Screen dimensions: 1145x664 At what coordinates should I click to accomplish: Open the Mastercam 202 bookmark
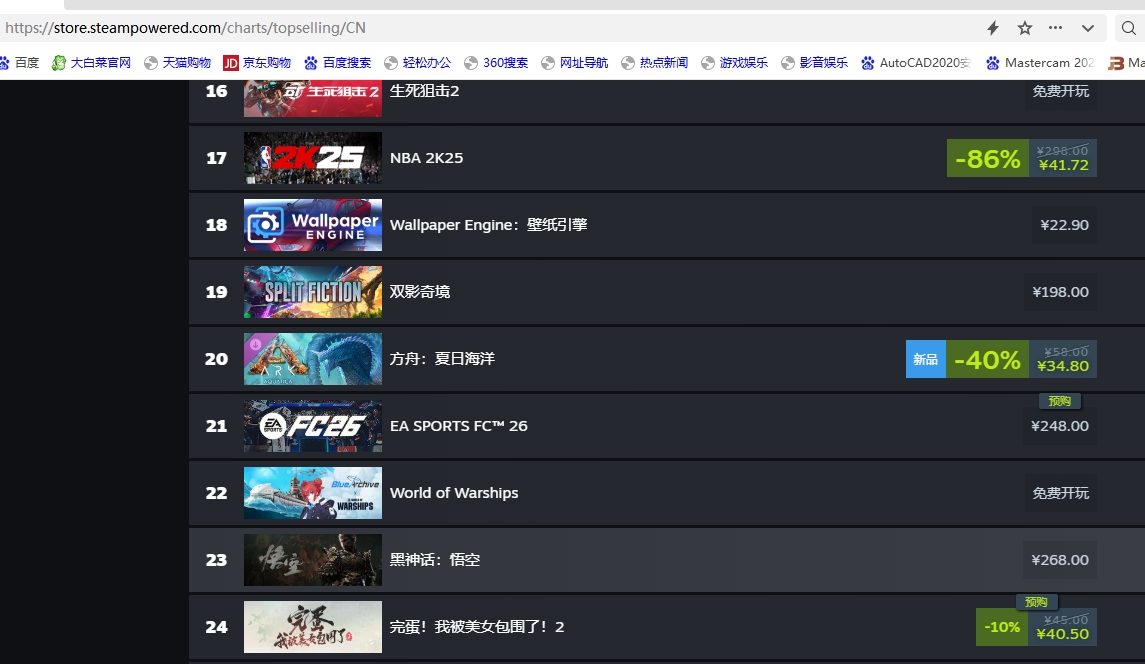(x=1040, y=63)
